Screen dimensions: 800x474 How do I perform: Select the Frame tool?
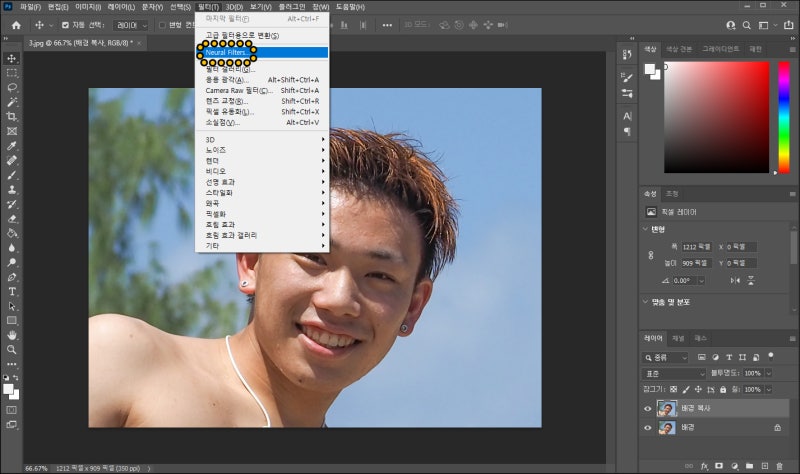click(x=12, y=131)
